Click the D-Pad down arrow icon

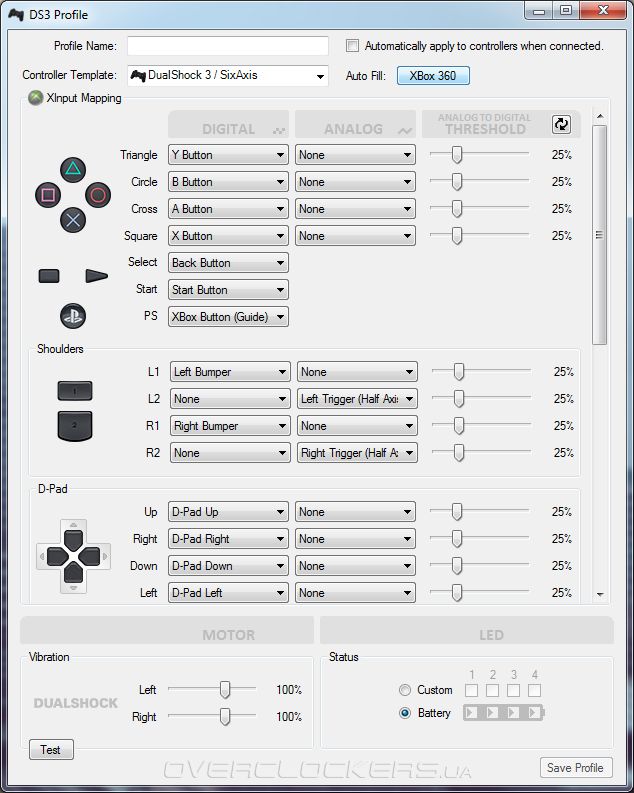(73, 573)
